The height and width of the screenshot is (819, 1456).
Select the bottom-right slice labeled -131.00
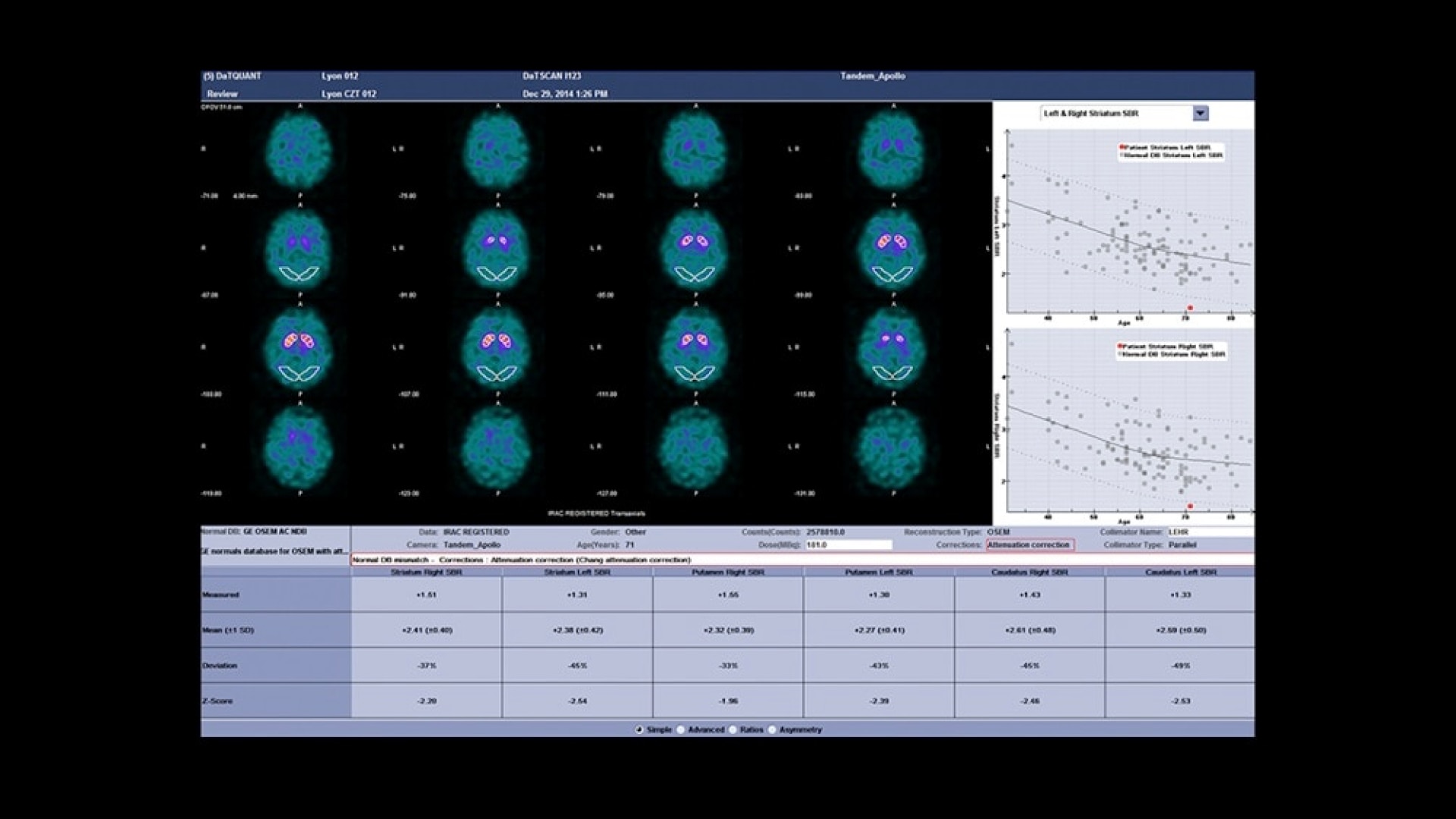point(893,446)
